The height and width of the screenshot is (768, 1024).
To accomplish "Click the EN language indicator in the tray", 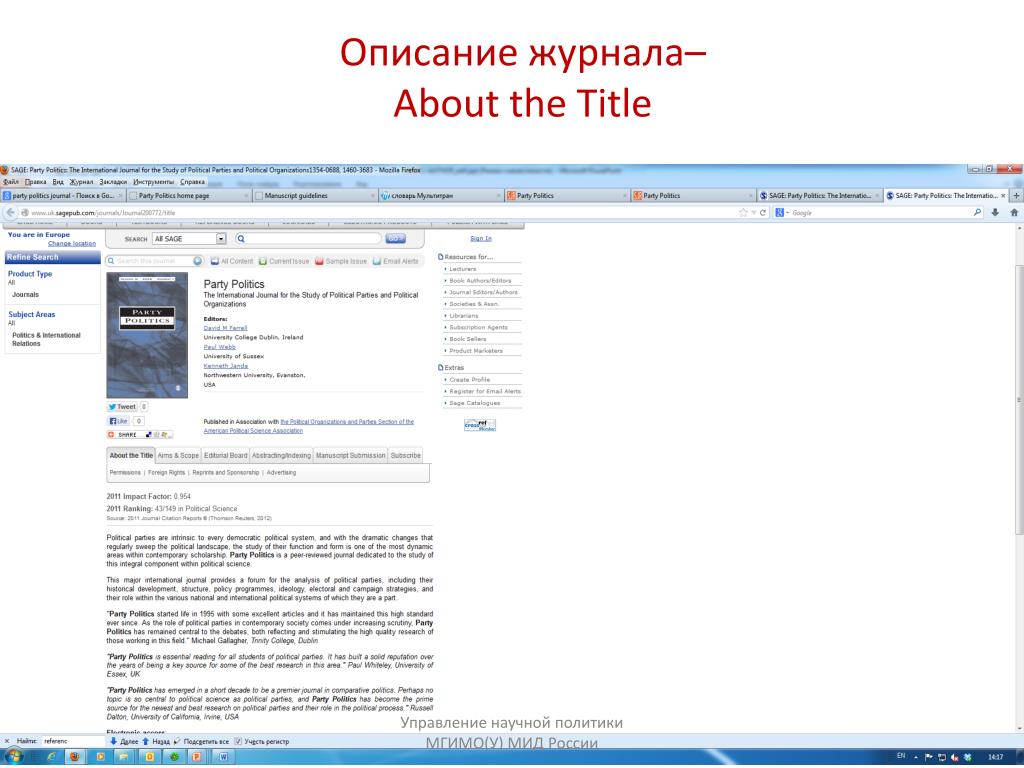I will click(x=901, y=756).
